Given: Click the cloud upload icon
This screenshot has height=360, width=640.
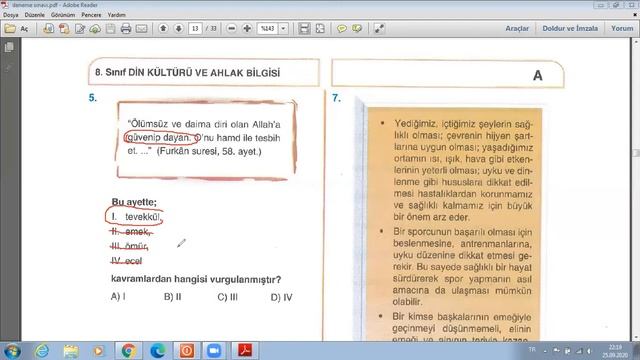Looking at the screenshot, I should (95, 29).
